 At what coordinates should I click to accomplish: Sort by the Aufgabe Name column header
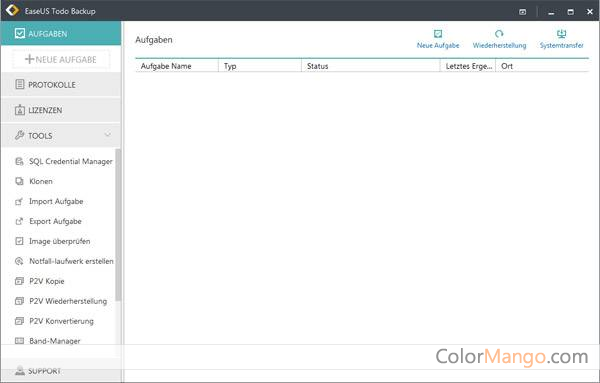point(177,66)
